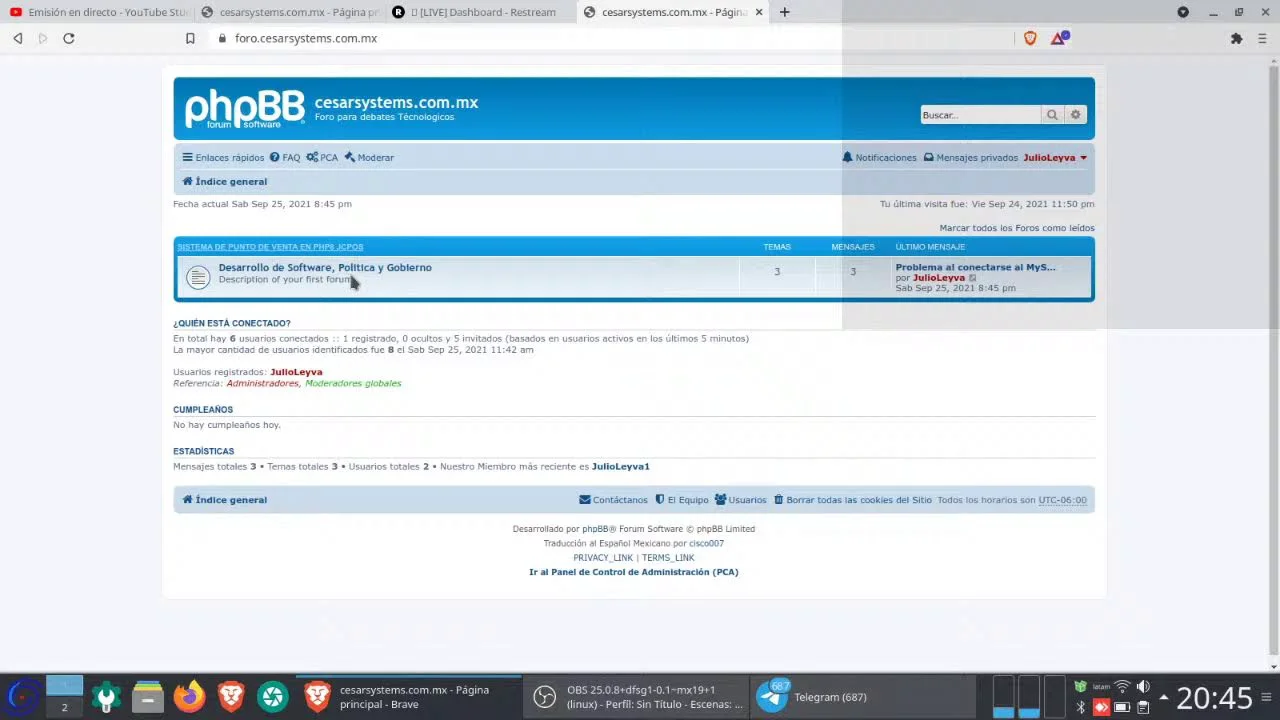Click Borrar todas las cookies del Sitio

[x=853, y=500]
